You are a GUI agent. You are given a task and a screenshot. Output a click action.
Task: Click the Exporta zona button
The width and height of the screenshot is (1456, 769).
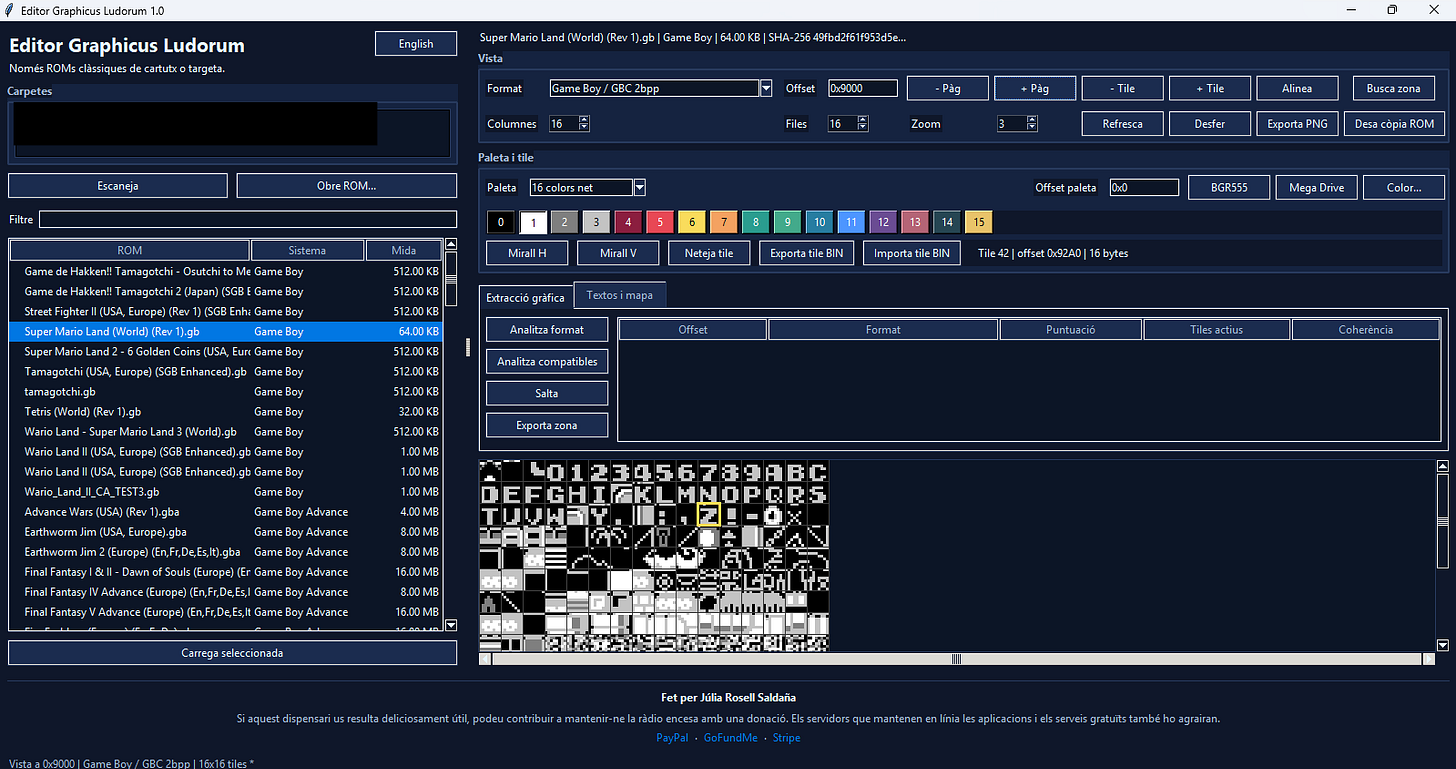point(547,425)
